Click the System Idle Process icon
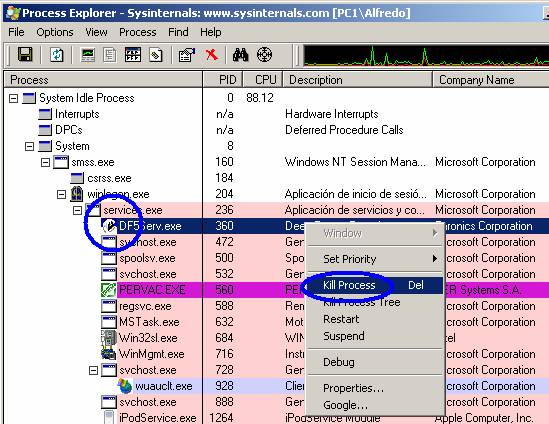Screen dimensions: 549x424 29,98
